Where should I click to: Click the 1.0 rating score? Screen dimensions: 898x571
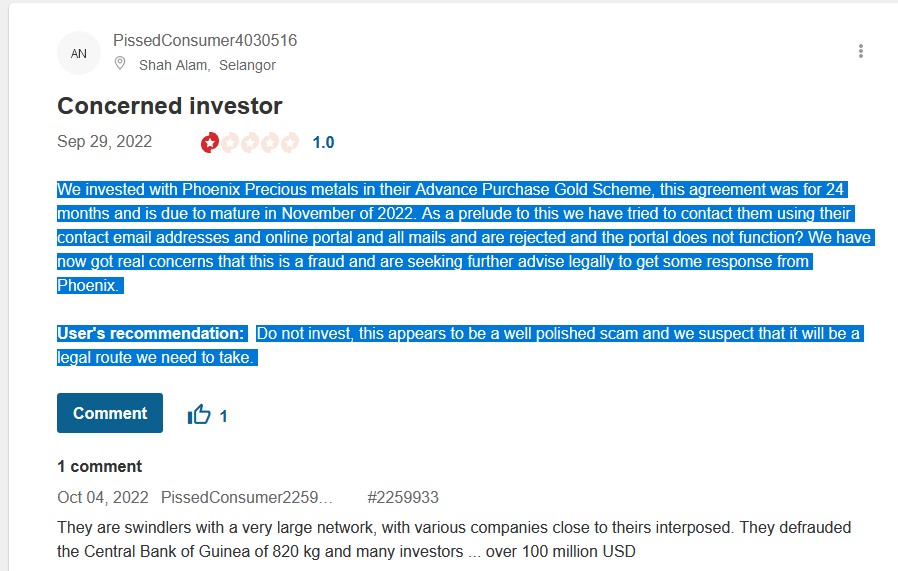[x=324, y=143]
